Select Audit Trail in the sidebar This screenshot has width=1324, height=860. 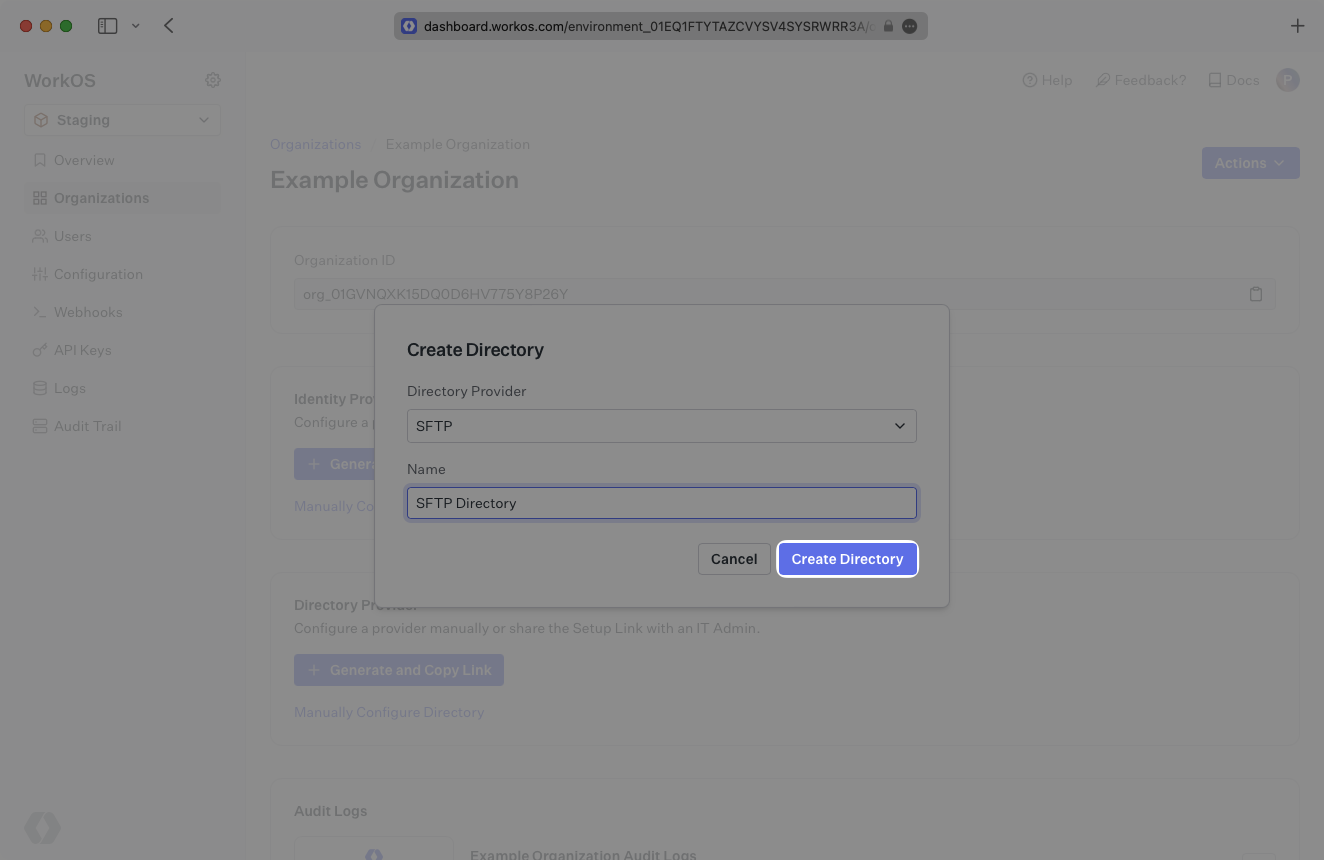click(x=39, y=426)
